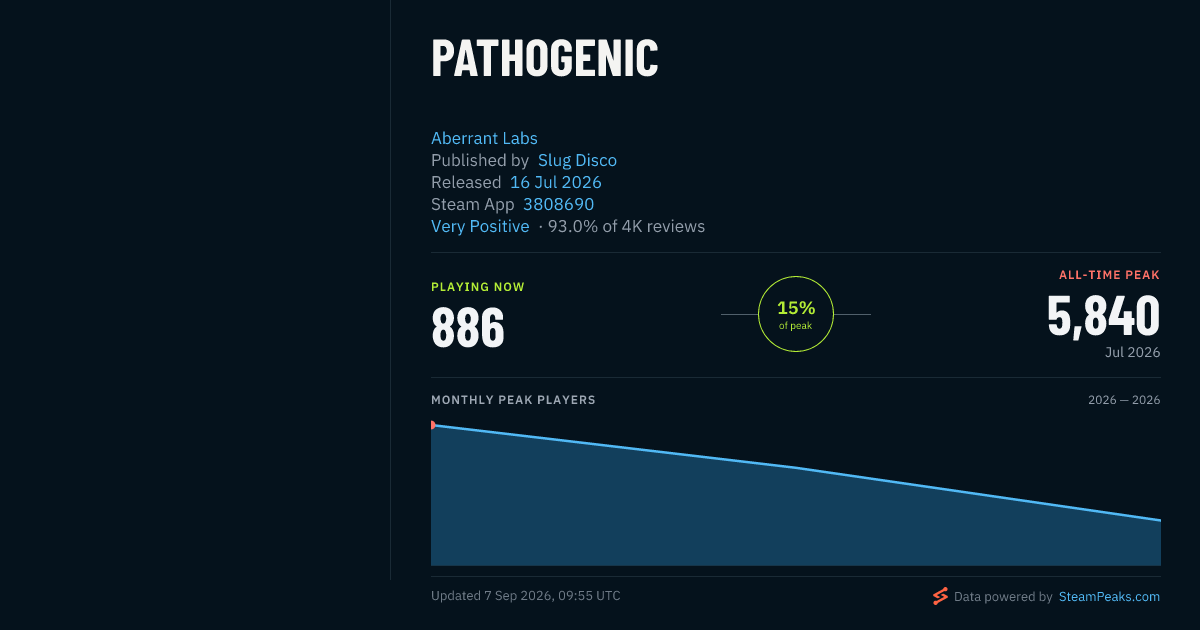Open the Aberrant Labs developer link
1200x630 pixels.
click(484, 138)
